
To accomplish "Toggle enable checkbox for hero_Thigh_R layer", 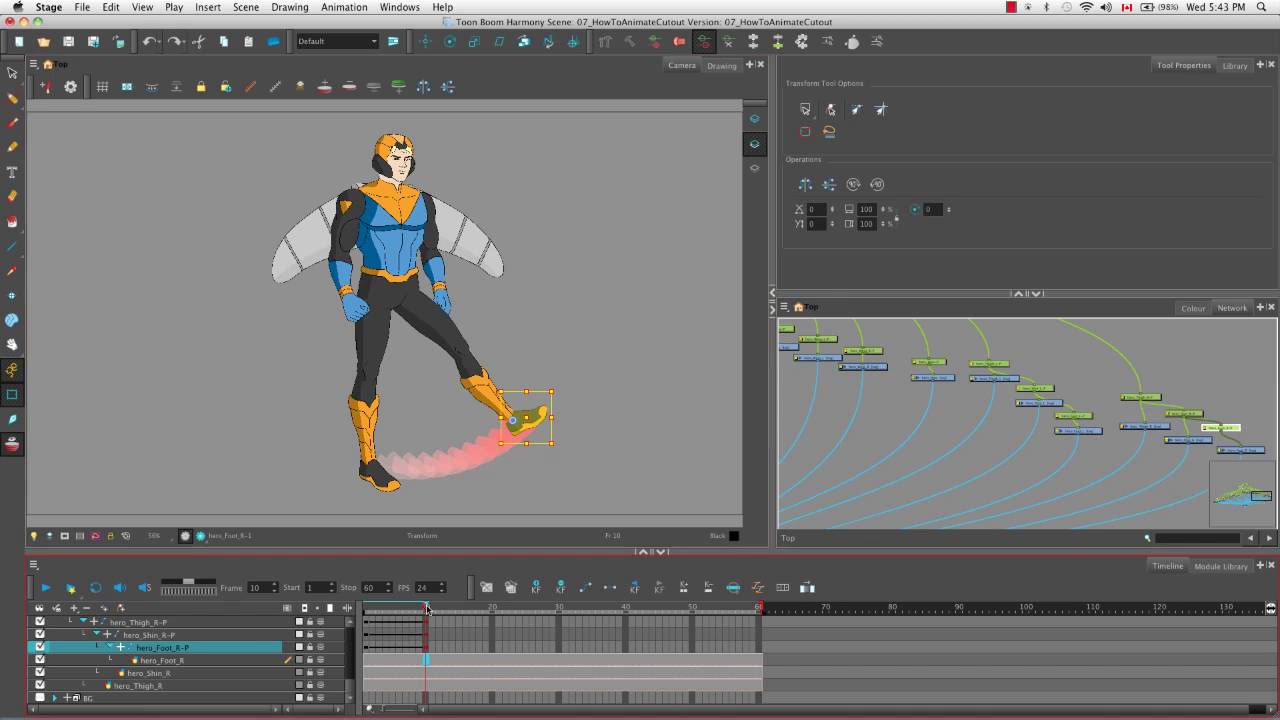I will click(x=40, y=686).
